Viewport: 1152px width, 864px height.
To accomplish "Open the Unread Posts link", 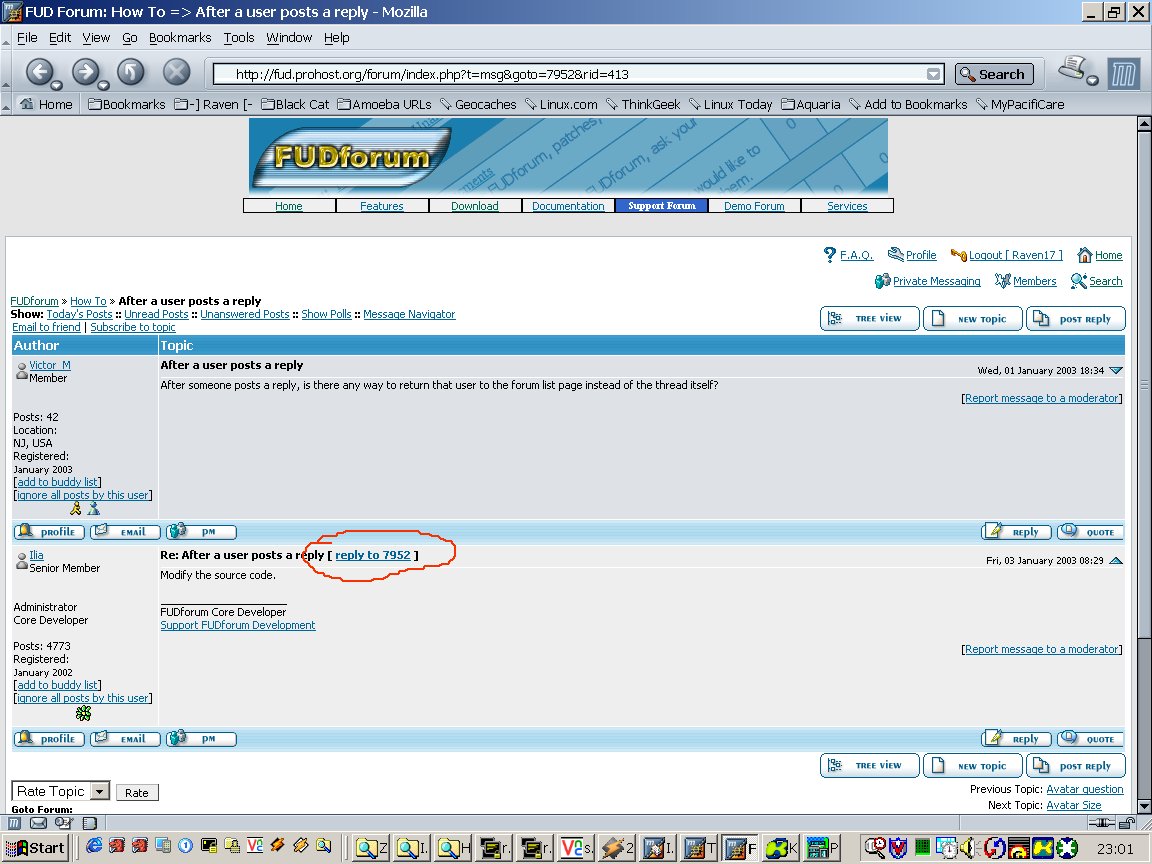I will point(156,314).
